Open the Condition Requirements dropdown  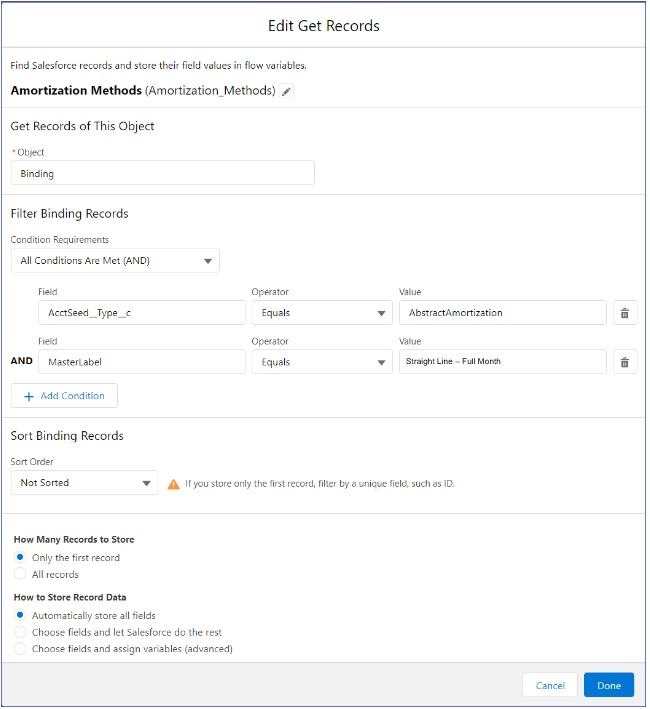pos(115,261)
